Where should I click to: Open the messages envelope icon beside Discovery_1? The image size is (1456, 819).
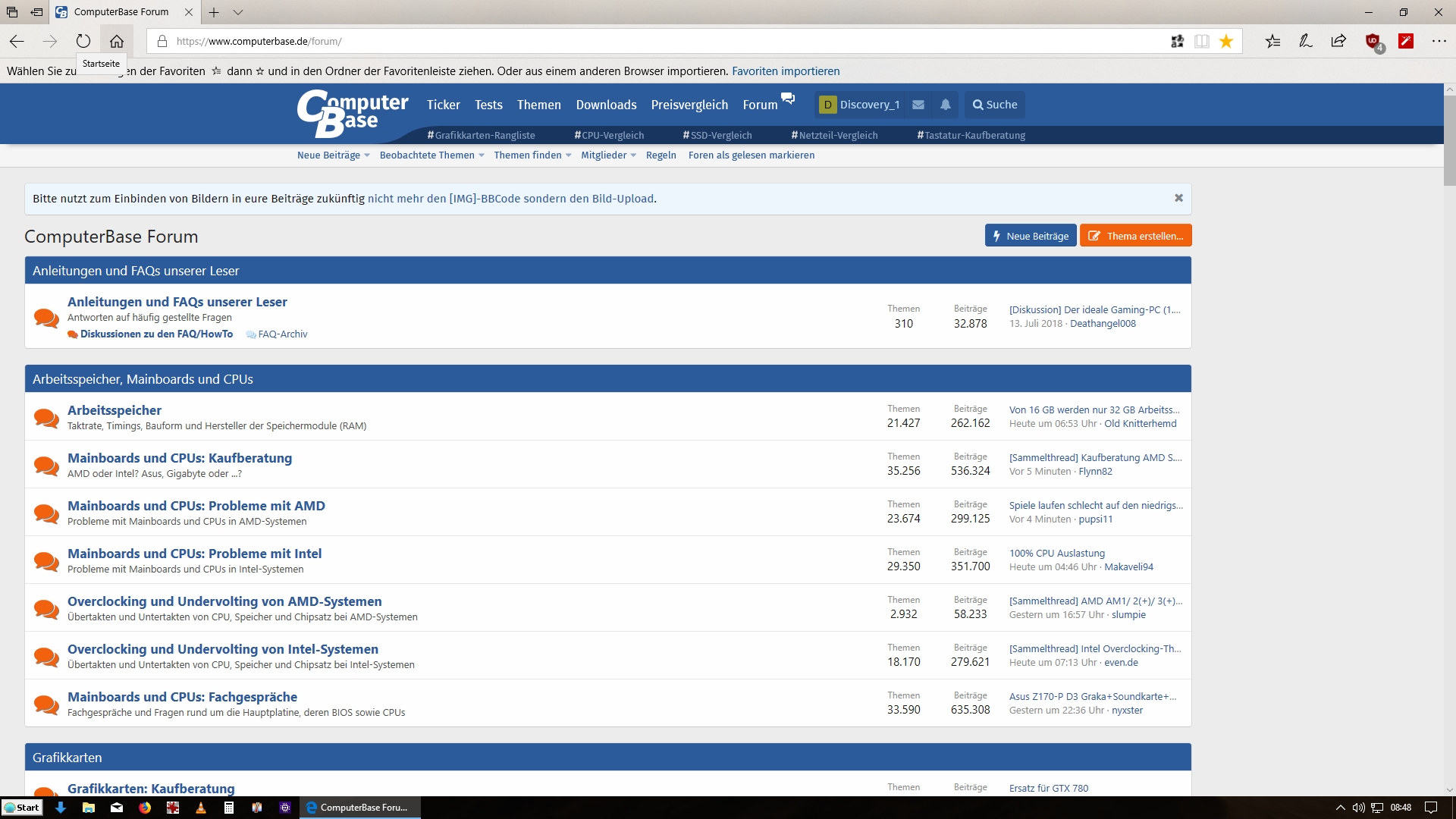[x=918, y=105]
